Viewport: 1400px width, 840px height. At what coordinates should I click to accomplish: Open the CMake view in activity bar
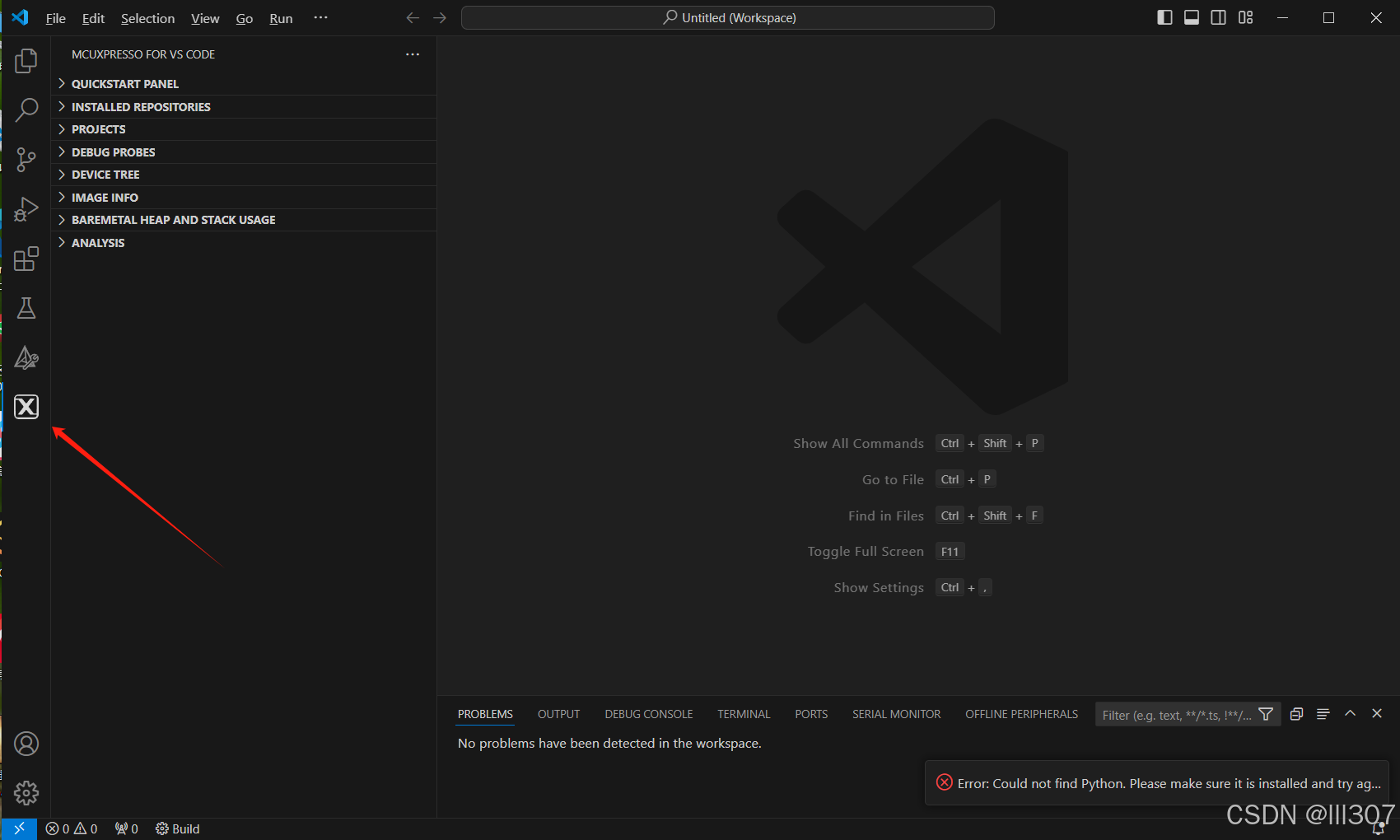[x=26, y=357]
